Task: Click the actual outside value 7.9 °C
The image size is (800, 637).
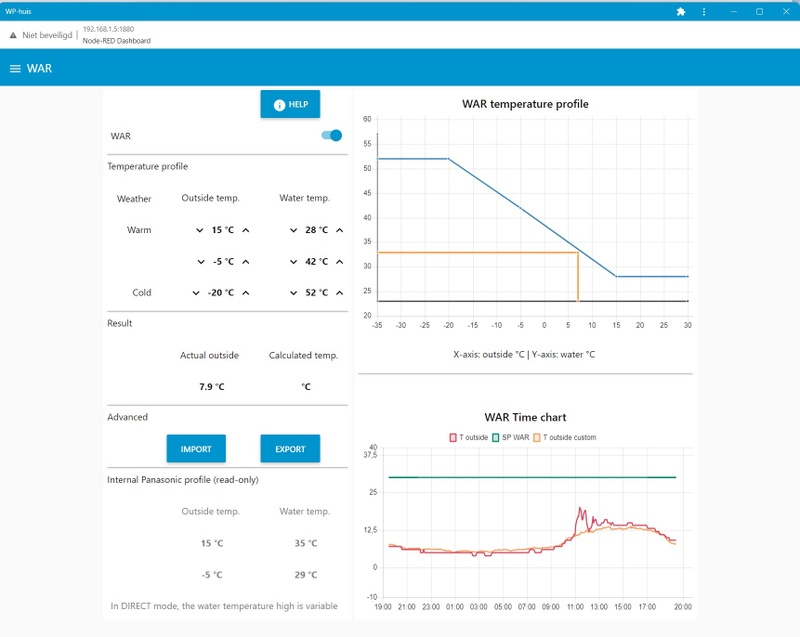Action: pyautogui.click(x=211, y=387)
